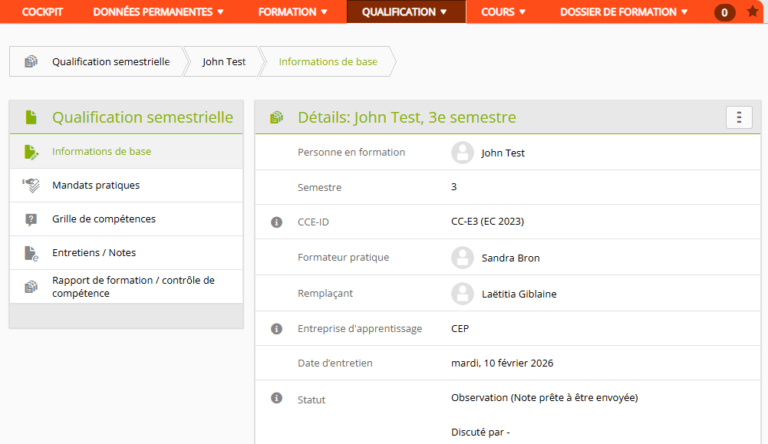
Task: Click Informations de base breadcrumb
Action: pos(328,62)
